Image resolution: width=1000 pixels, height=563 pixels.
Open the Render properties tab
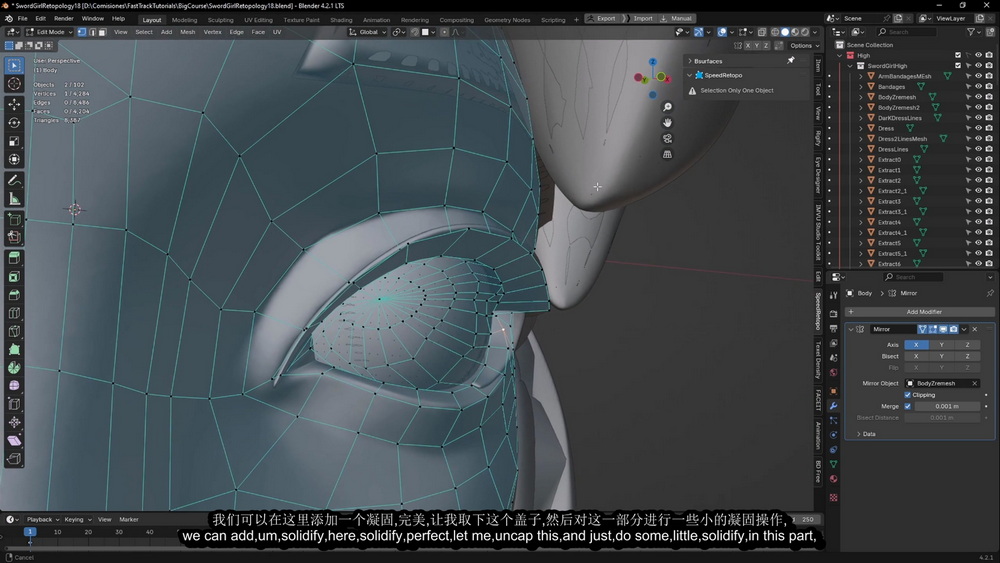click(834, 314)
